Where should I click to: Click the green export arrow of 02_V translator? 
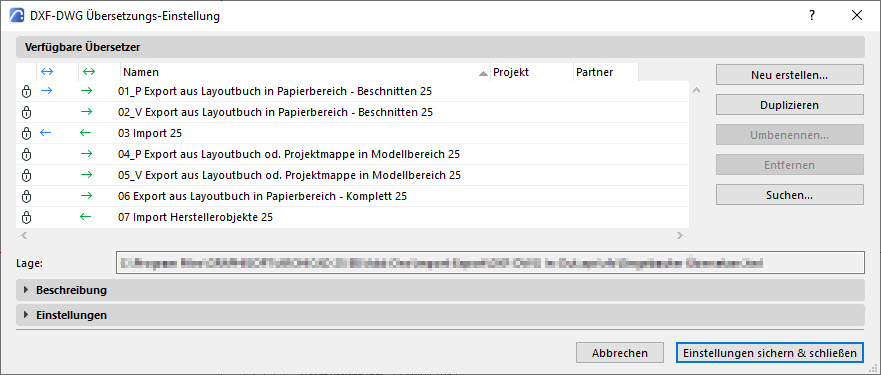pyautogui.click(x=86, y=112)
